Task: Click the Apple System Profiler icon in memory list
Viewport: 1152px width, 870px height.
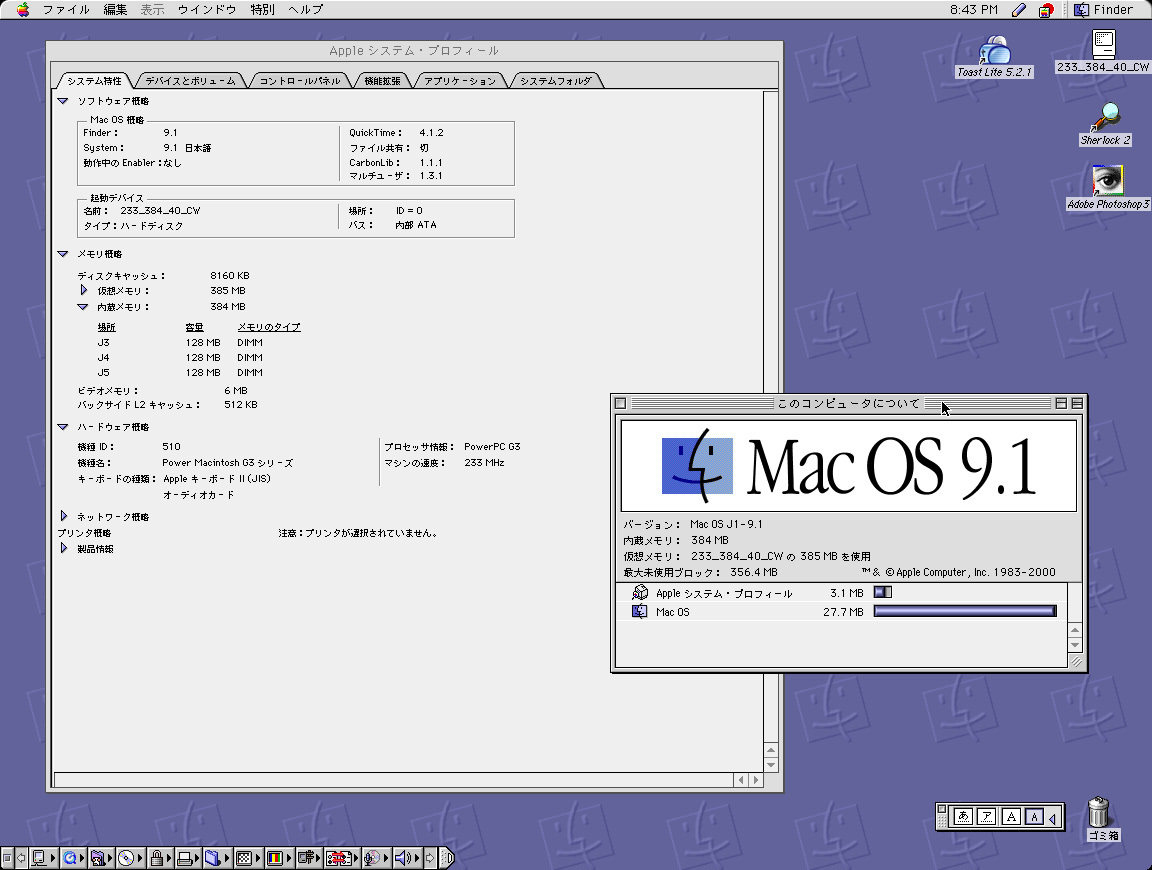Action: coord(640,592)
